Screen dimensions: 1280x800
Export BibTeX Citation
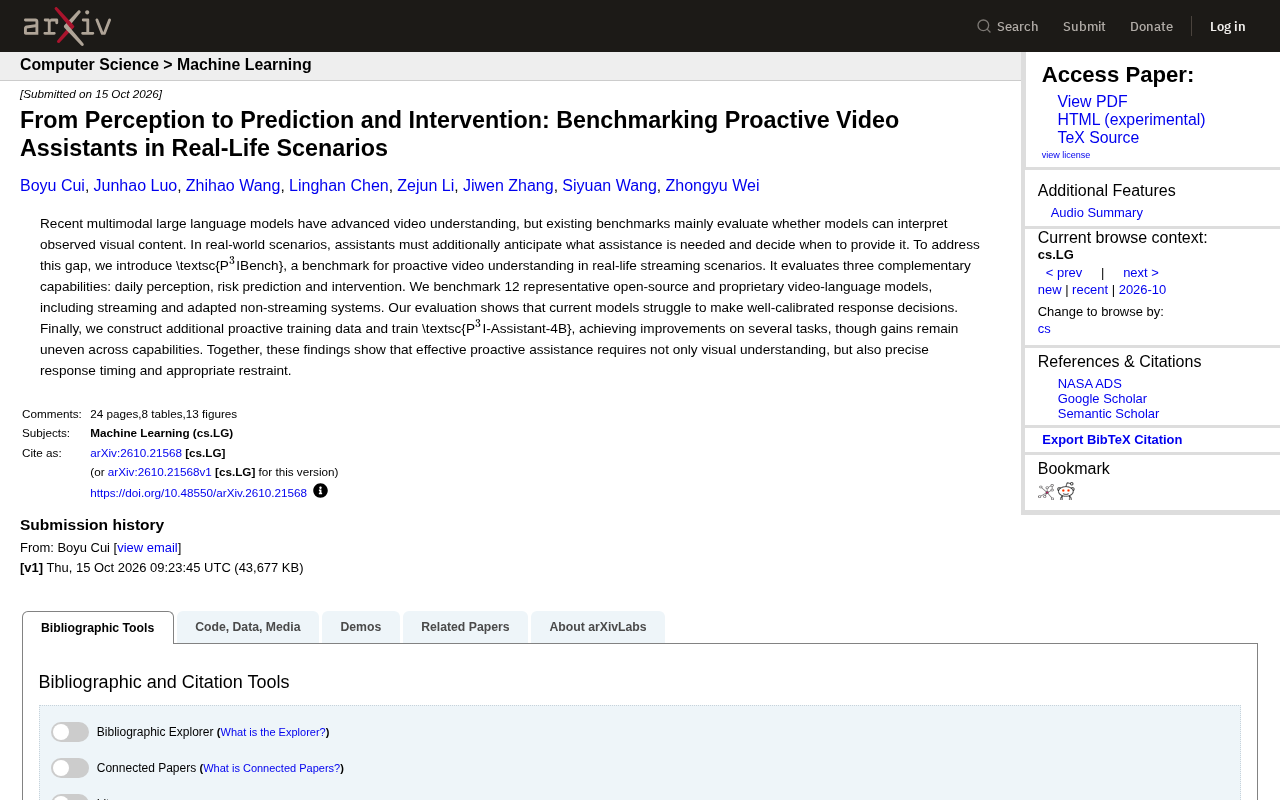tap(1112, 440)
